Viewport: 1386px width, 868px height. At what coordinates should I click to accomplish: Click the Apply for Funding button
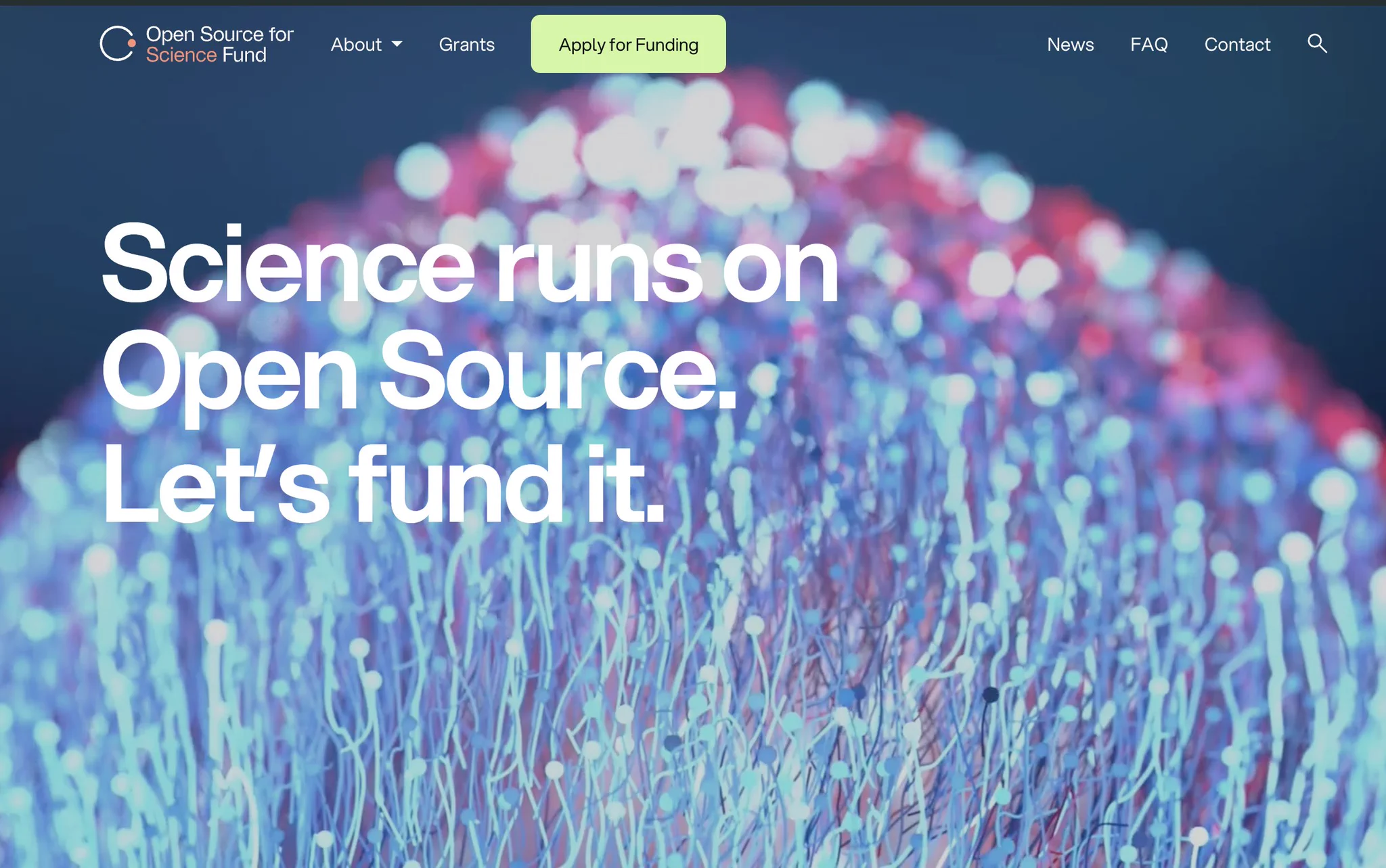coord(628,44)
